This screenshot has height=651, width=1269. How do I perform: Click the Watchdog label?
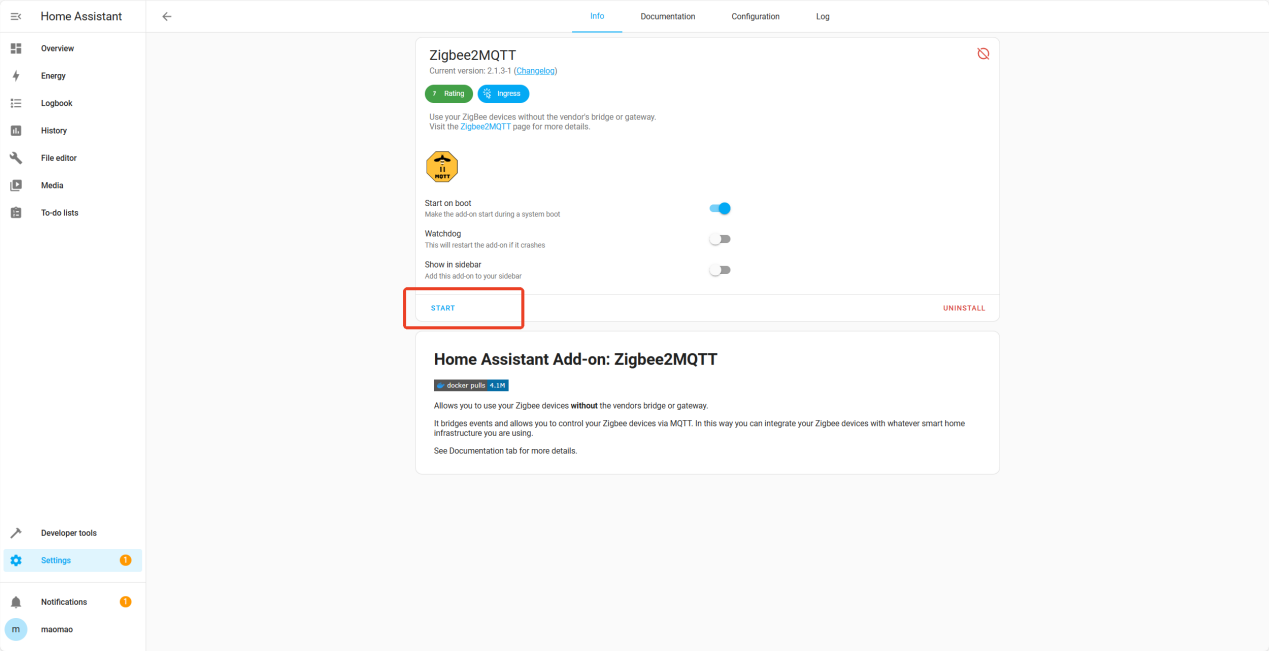443,234
